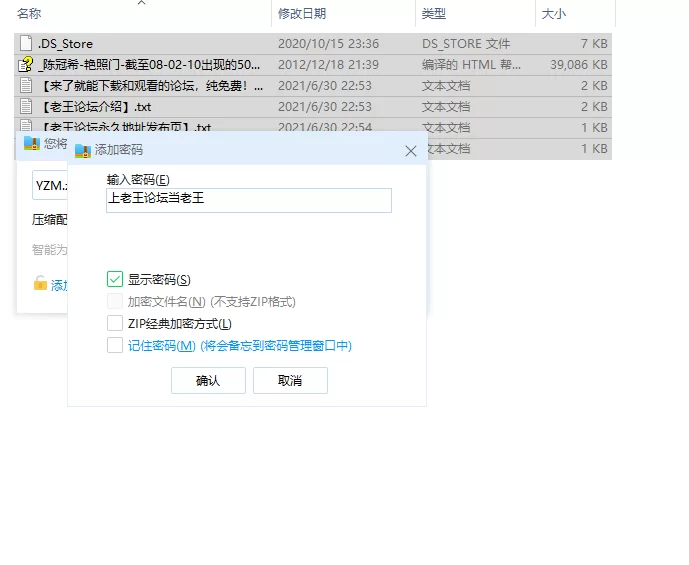Enable ZIP经典加密方式 checkbox

[x=115, y=323]
